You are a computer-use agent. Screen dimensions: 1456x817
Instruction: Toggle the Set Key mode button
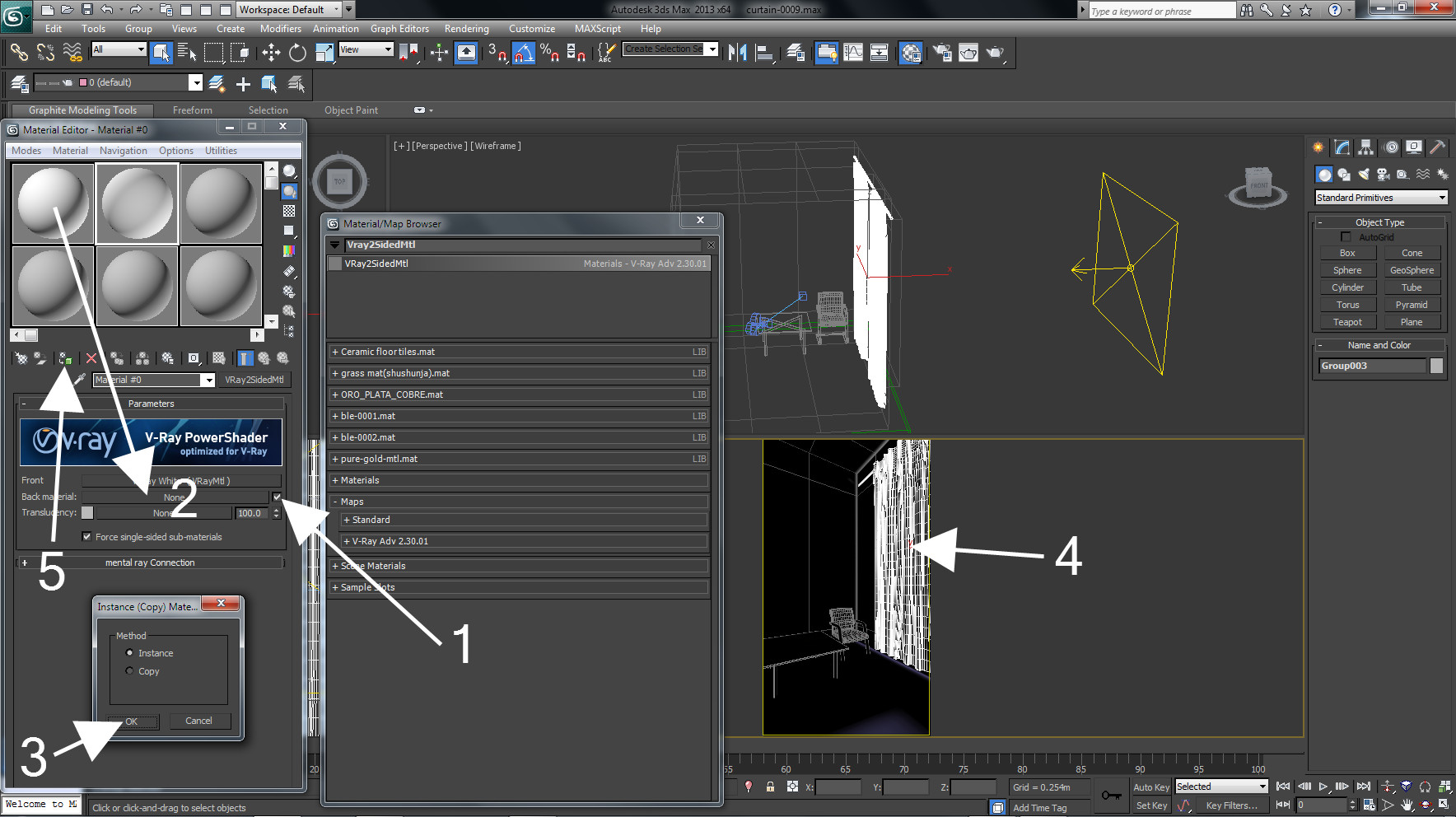[1151, 805]
